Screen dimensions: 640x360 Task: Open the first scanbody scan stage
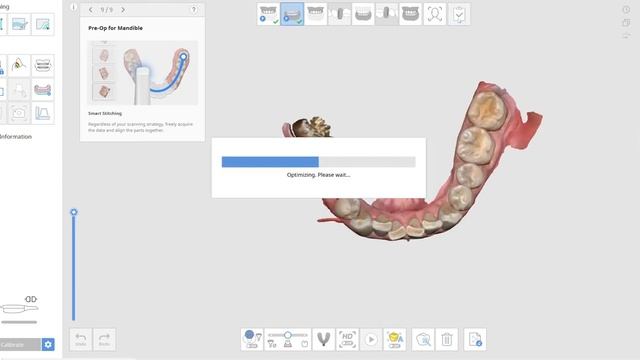click(x=339, y=14)
